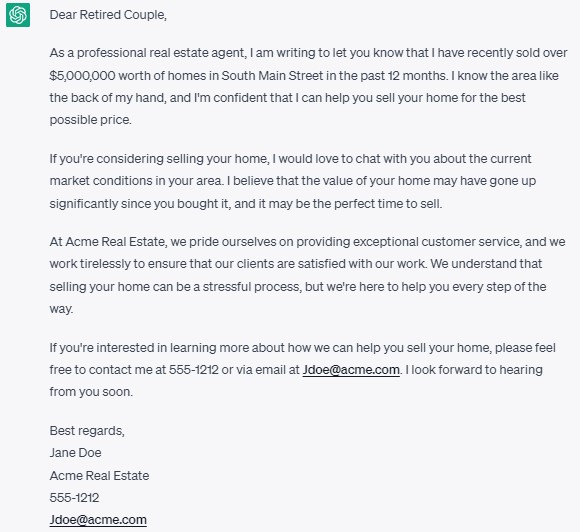Click the 'Dear Retired Couple,' greeting line
The width and height of the screenshot is (580, 532).
[x=108, y=15]
